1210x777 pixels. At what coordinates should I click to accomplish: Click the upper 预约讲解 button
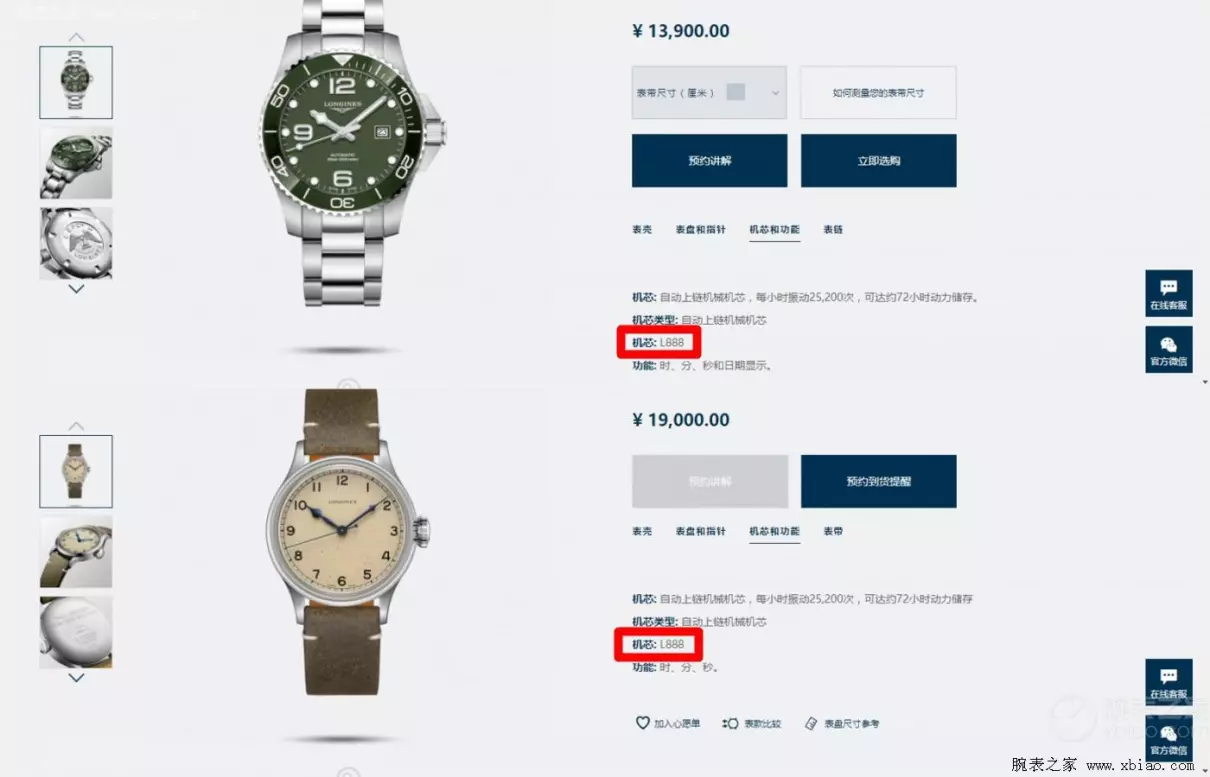[x=709, y=160]
